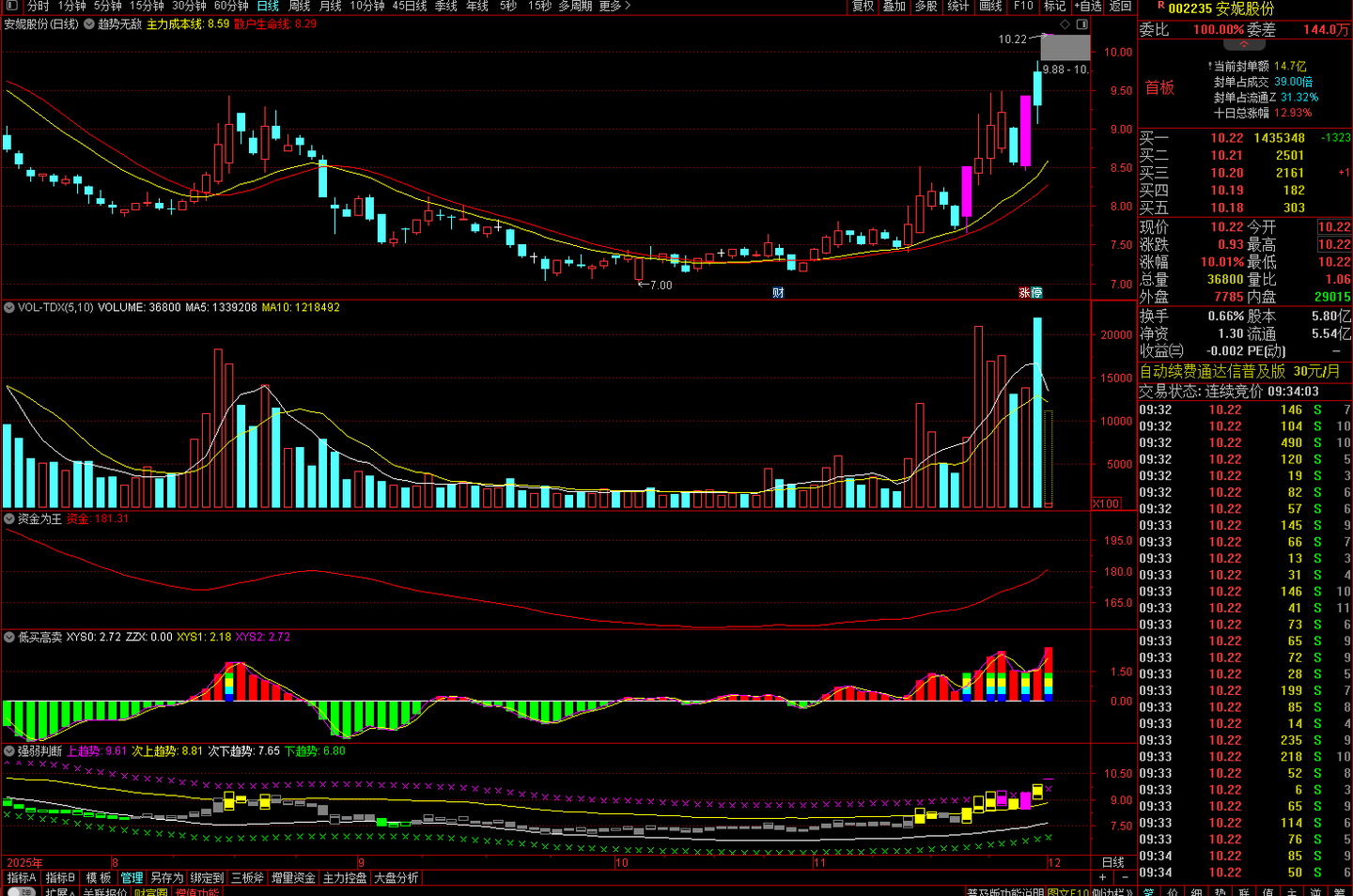Select the 日线 daily period
Viewport: 1353px width, 896px height.
click(268, 6)
